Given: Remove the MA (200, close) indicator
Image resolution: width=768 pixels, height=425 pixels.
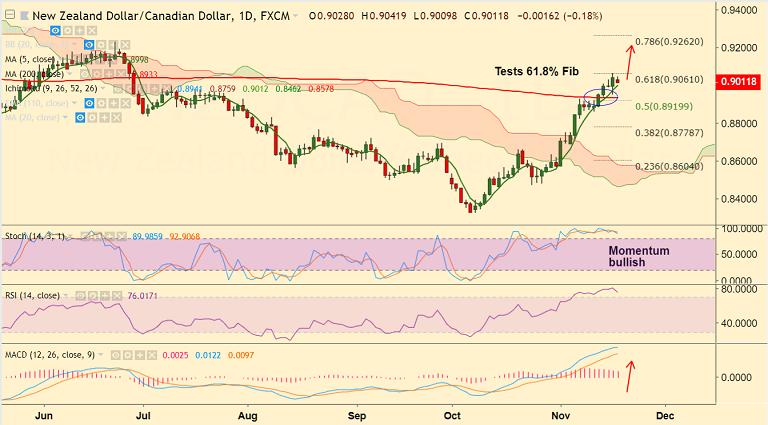Looking at the screenshot, I should click(121, 74).
